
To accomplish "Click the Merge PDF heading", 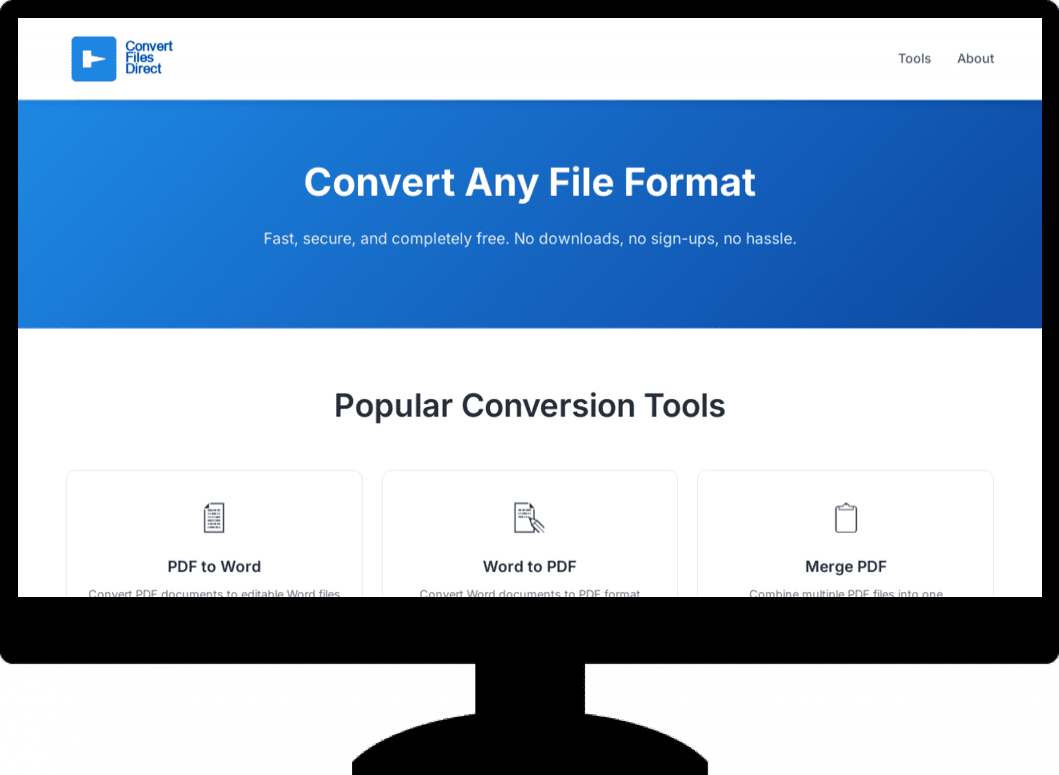I will 845,566.
